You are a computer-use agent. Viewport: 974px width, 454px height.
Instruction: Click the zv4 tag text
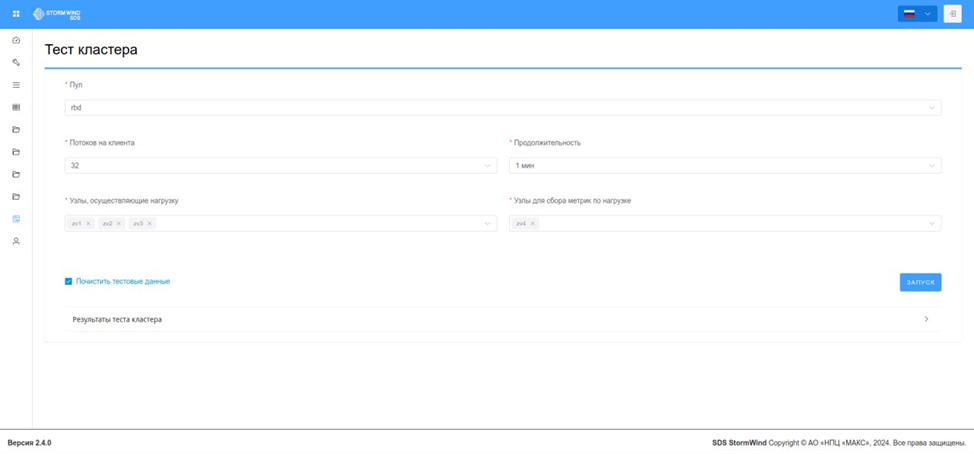pyautogui.click(x=521, y=224)
